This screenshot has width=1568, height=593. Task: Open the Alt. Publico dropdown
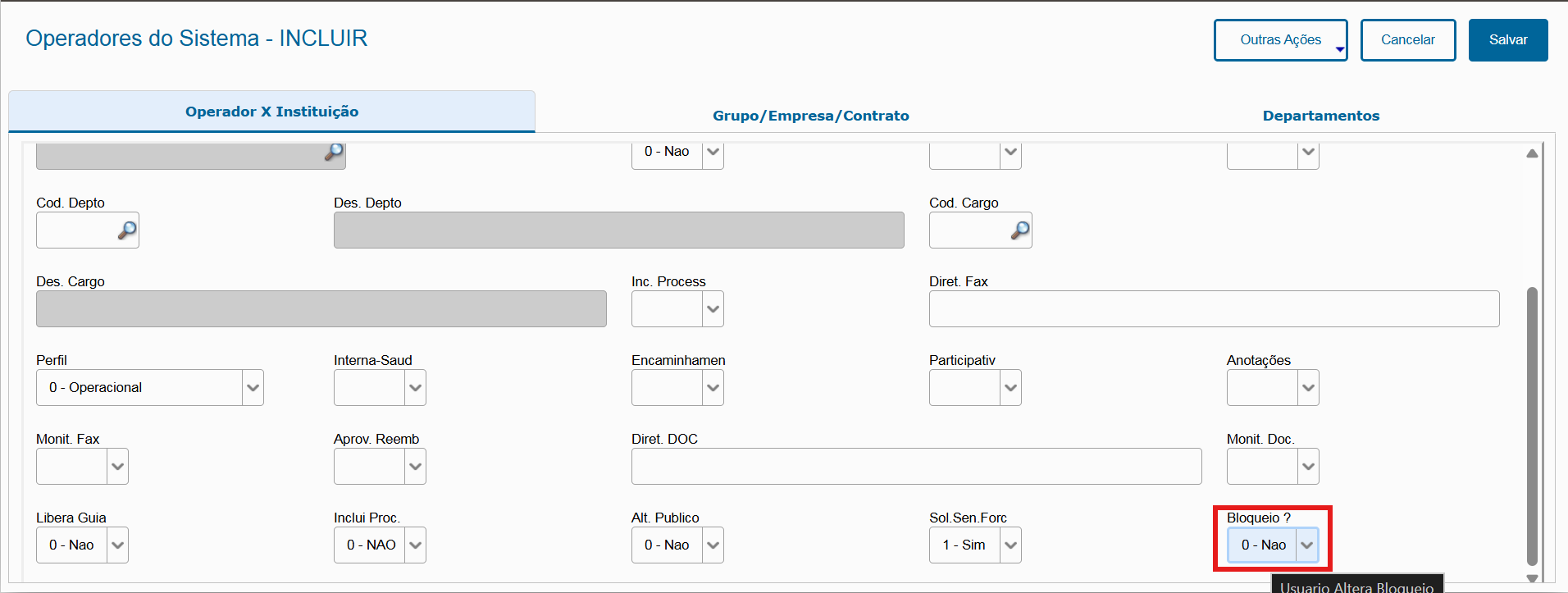tap(713, 545)
